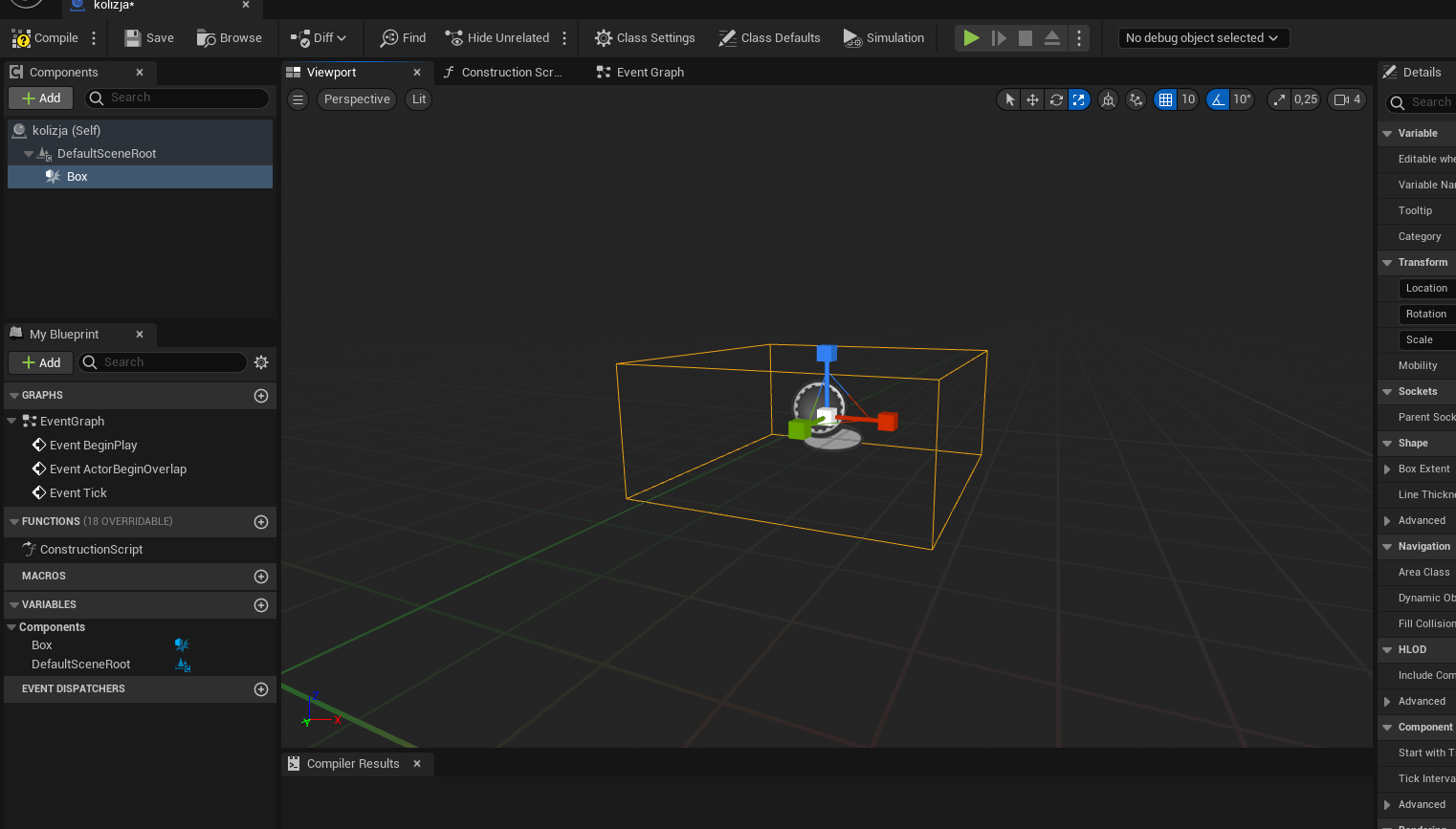Add a new graph using the plus icon
This screenshot has width=1456, height=829.
261,396
